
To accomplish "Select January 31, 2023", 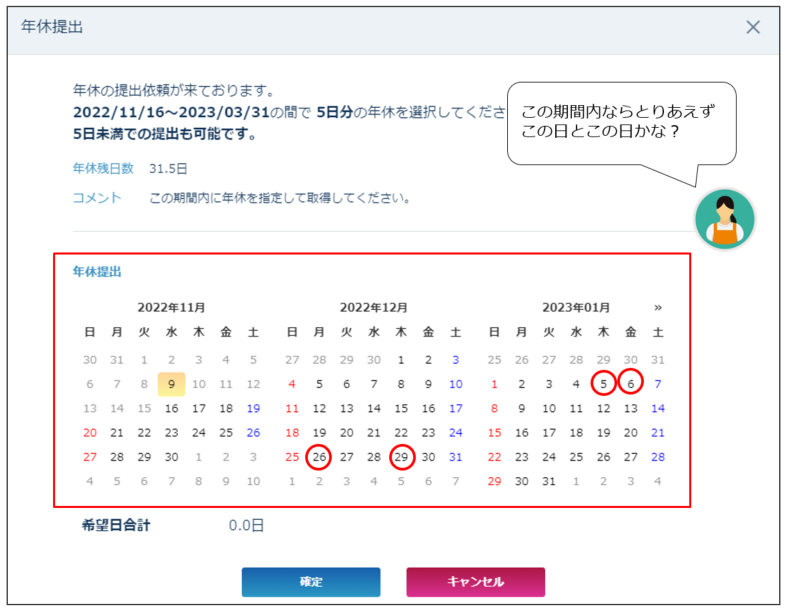I will [549, 481].
